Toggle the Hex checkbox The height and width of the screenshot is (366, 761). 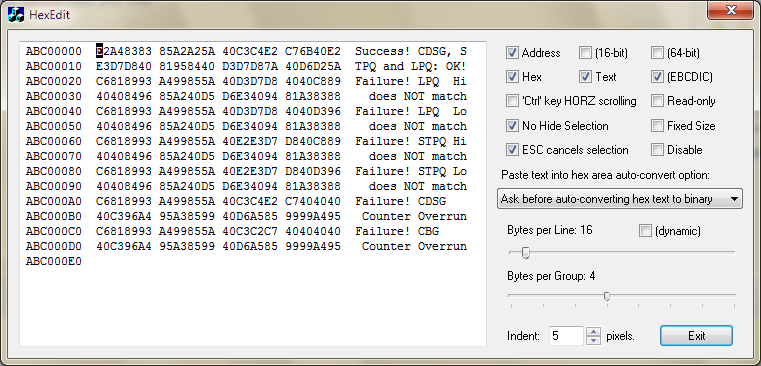click(x=512, y=77)
